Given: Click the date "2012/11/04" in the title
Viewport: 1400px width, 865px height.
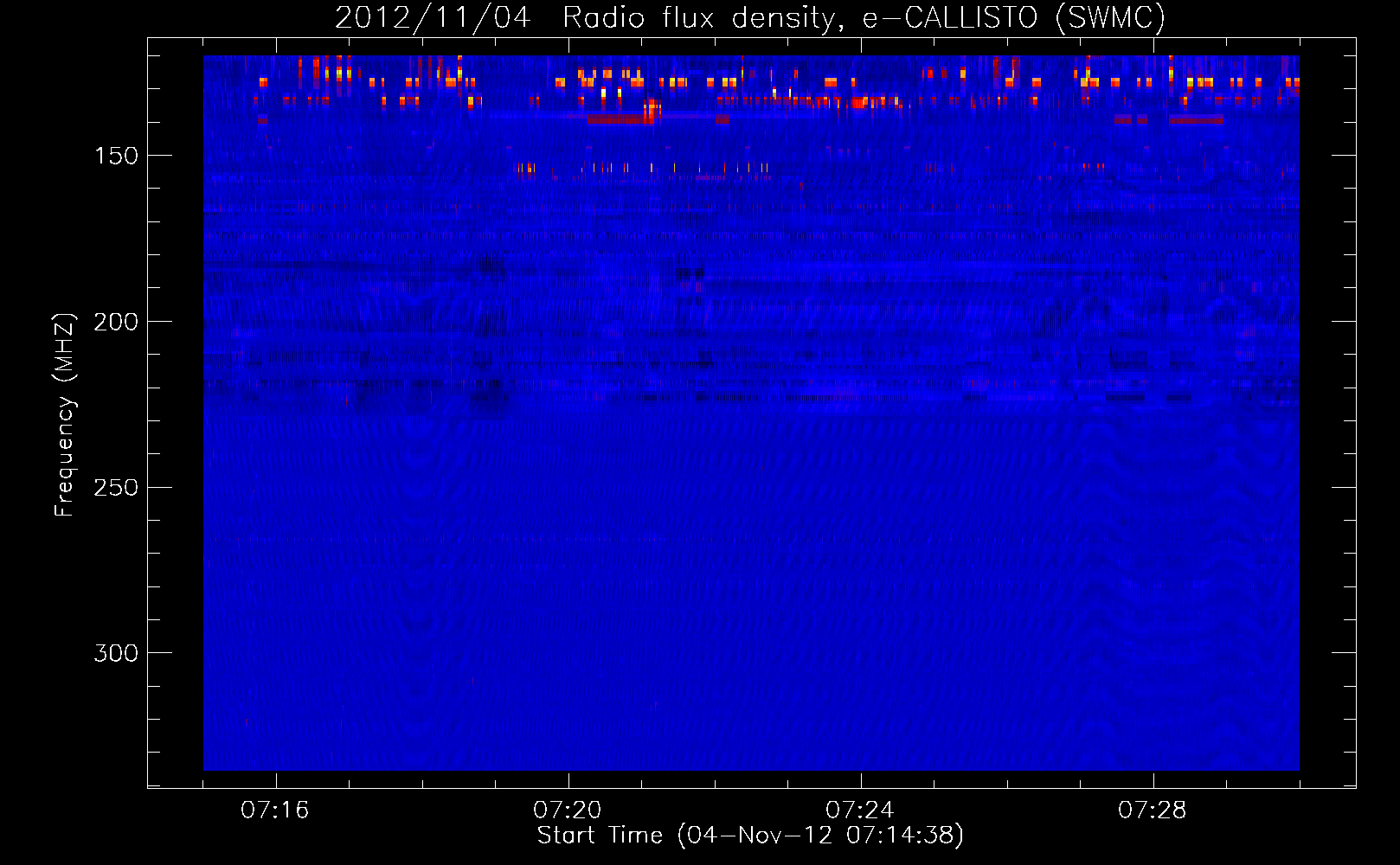Looking at the screenshot, I should click(x=433, y=17).
